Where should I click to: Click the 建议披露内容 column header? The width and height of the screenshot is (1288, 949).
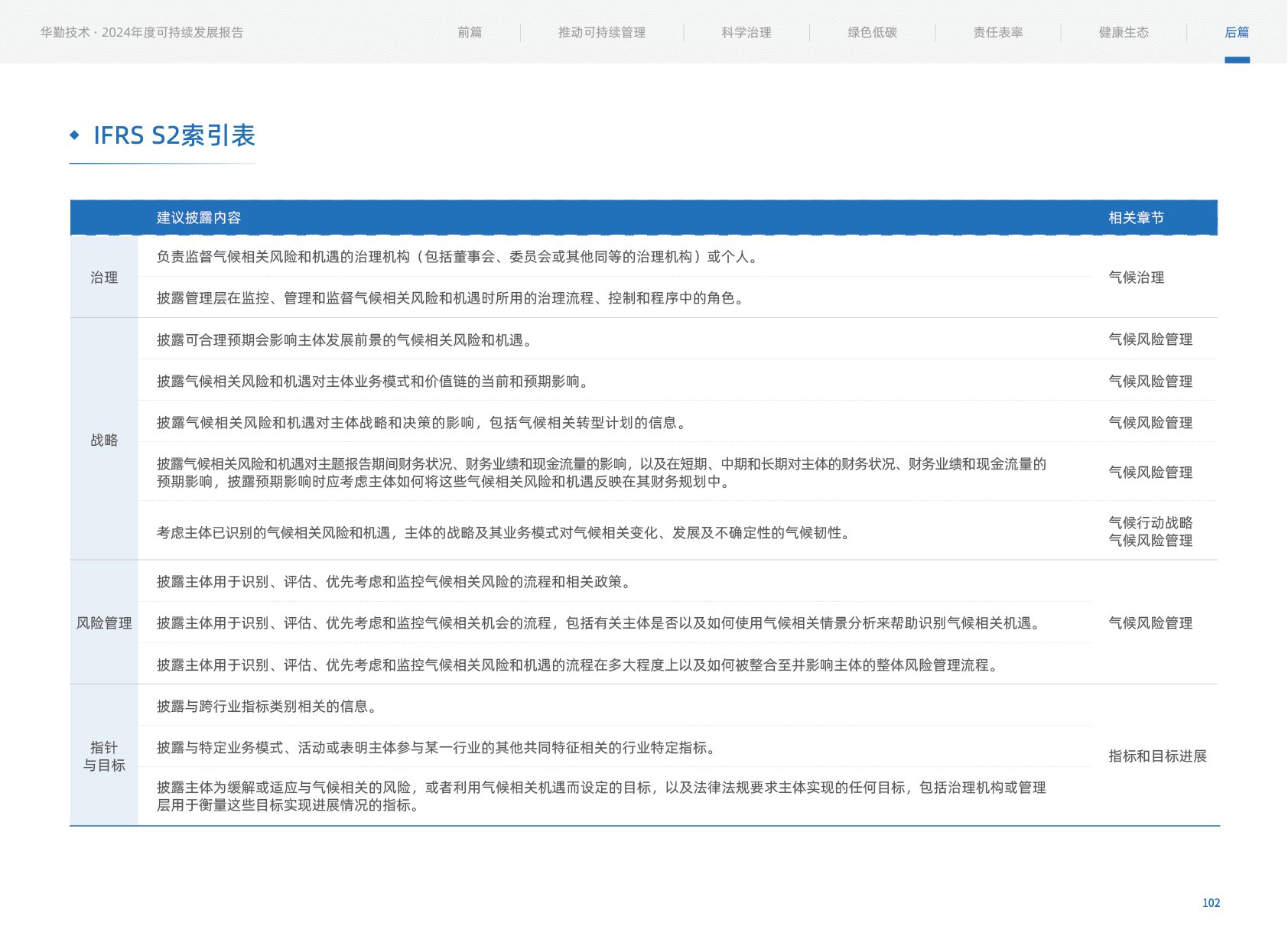pos(199,218)
